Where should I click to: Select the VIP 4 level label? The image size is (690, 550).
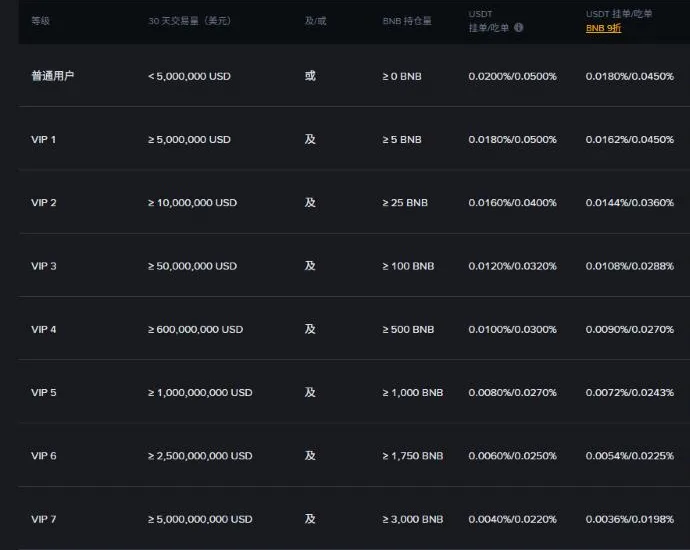click(44, 330)
